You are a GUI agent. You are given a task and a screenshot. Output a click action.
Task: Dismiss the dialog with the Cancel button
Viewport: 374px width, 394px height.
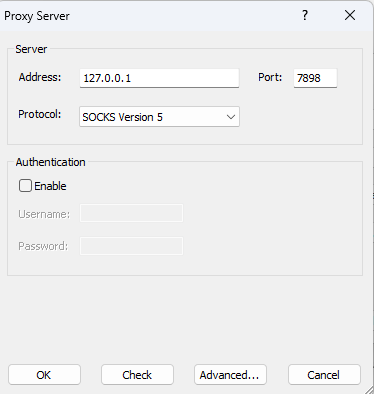tap(324, 375)
